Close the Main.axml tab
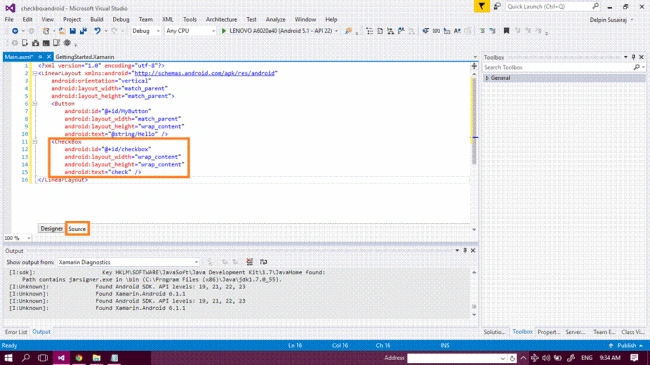This screenshot has width=650, height=365. 49,57
